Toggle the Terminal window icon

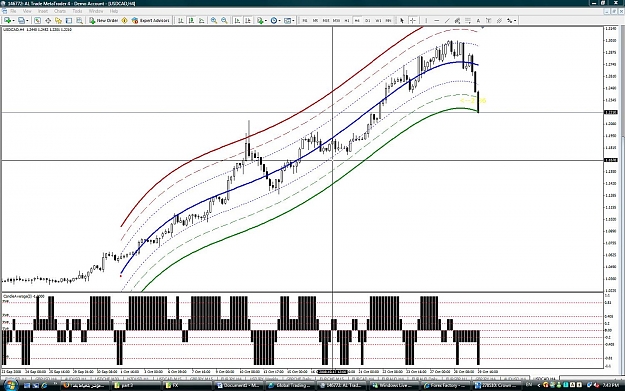click(x=69, y=20)
